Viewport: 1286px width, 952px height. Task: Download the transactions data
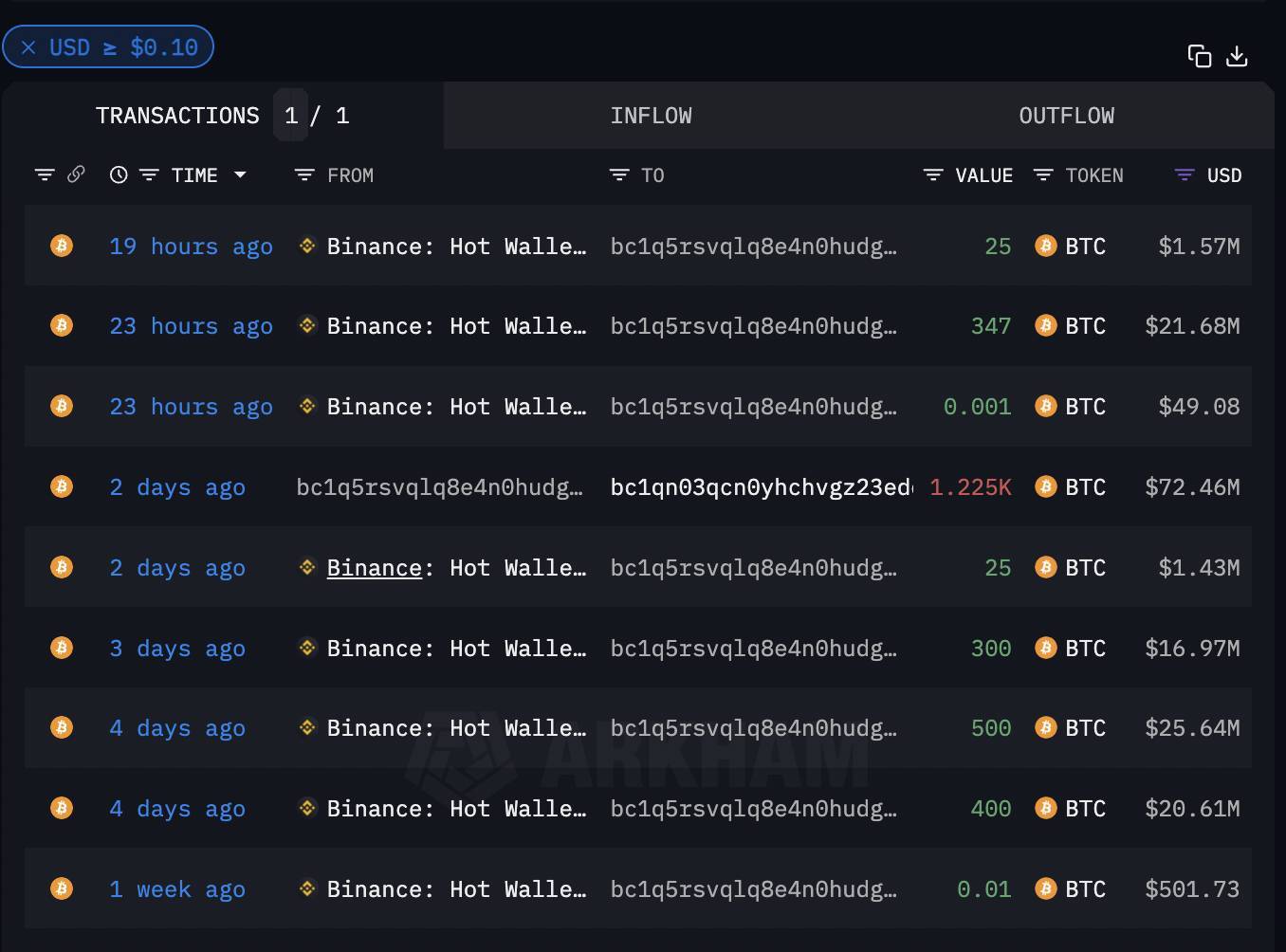[x=1237, y=56]
